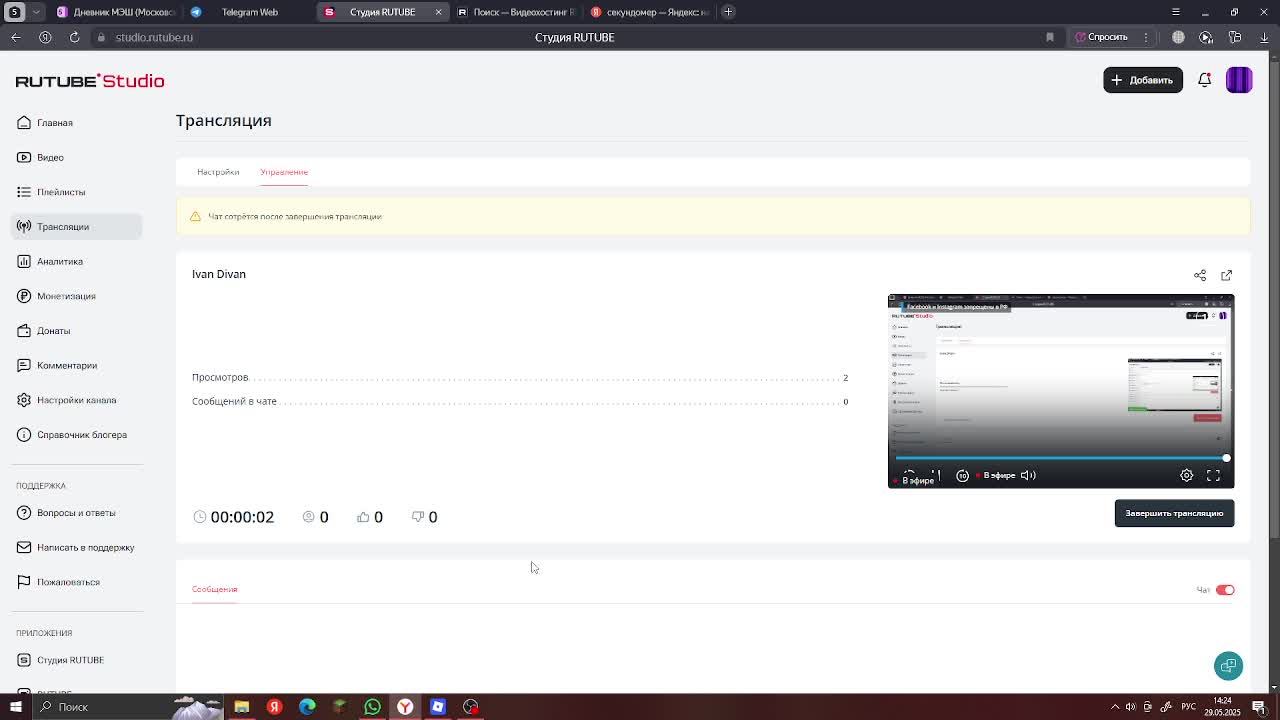Image resolution: width=1280 pixels, height=720 pixels.
Task: Open a new browser tab
Action: 728,12
